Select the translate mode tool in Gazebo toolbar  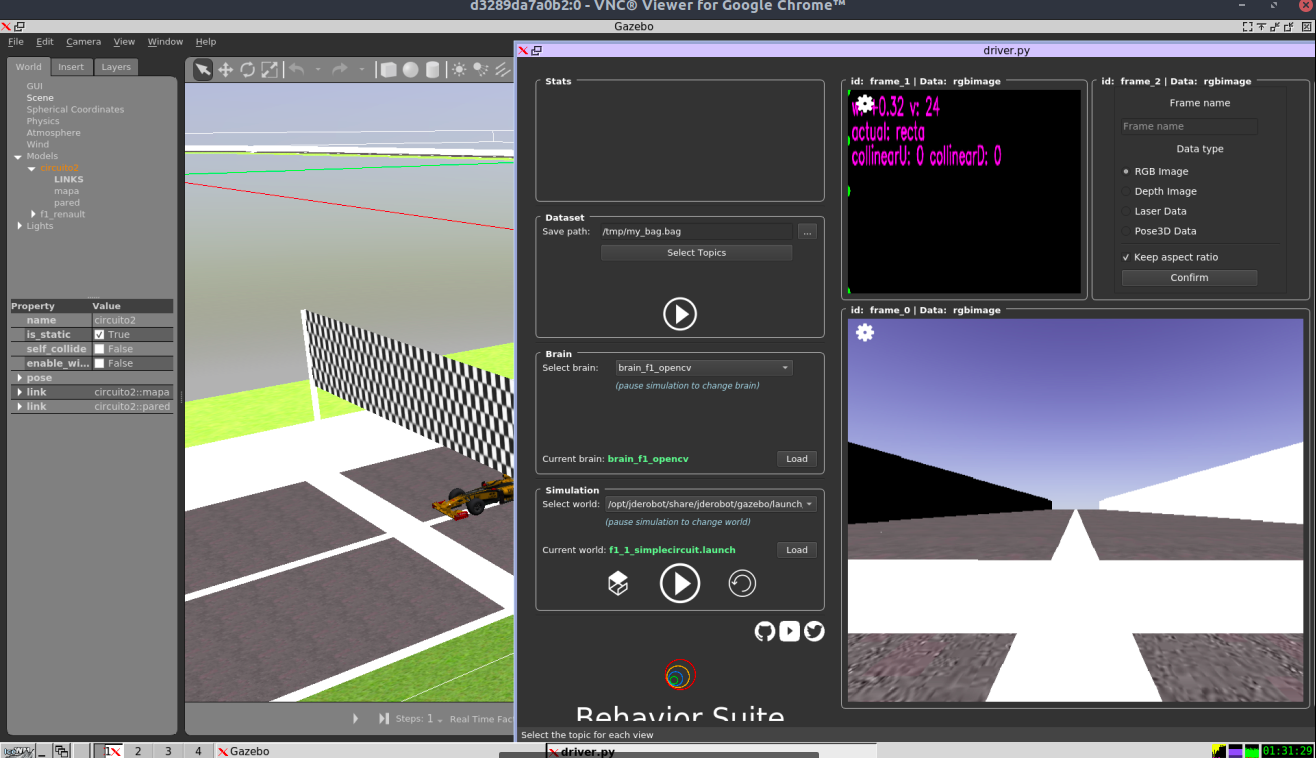coord(225,69)
